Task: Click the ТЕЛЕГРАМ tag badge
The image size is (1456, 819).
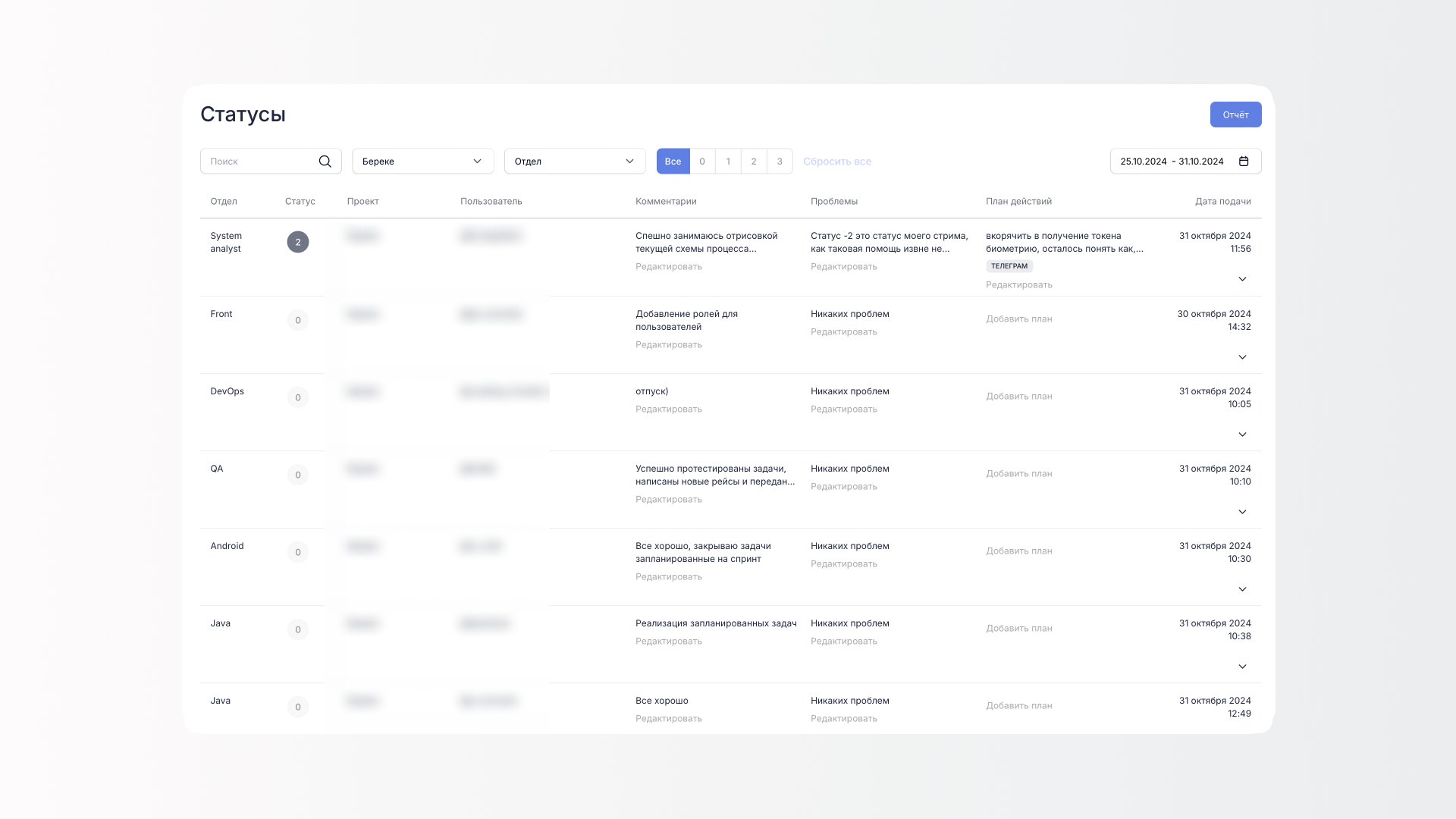Action: click(1009, 266)
